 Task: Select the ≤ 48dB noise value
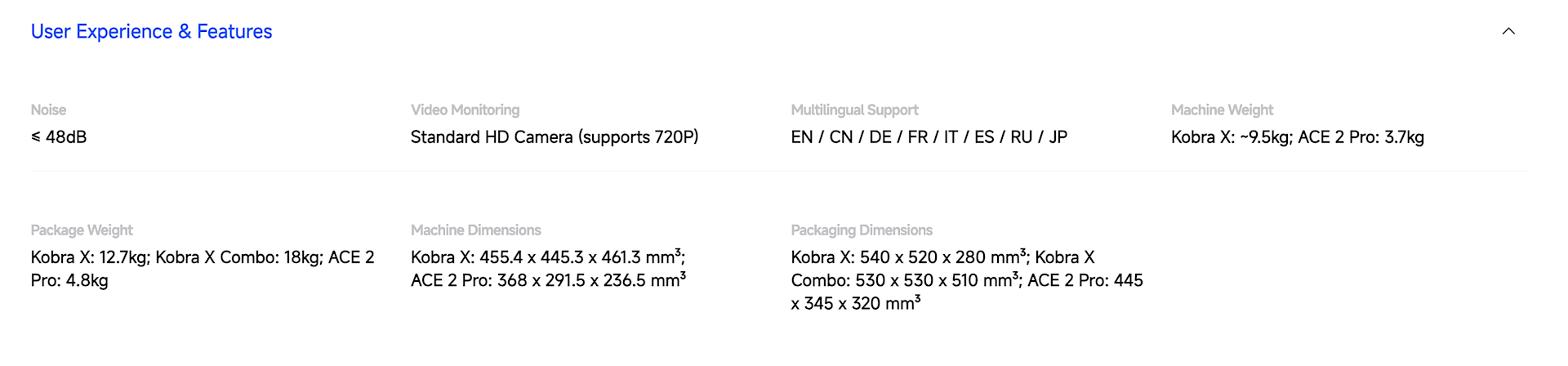click(59, 137)
